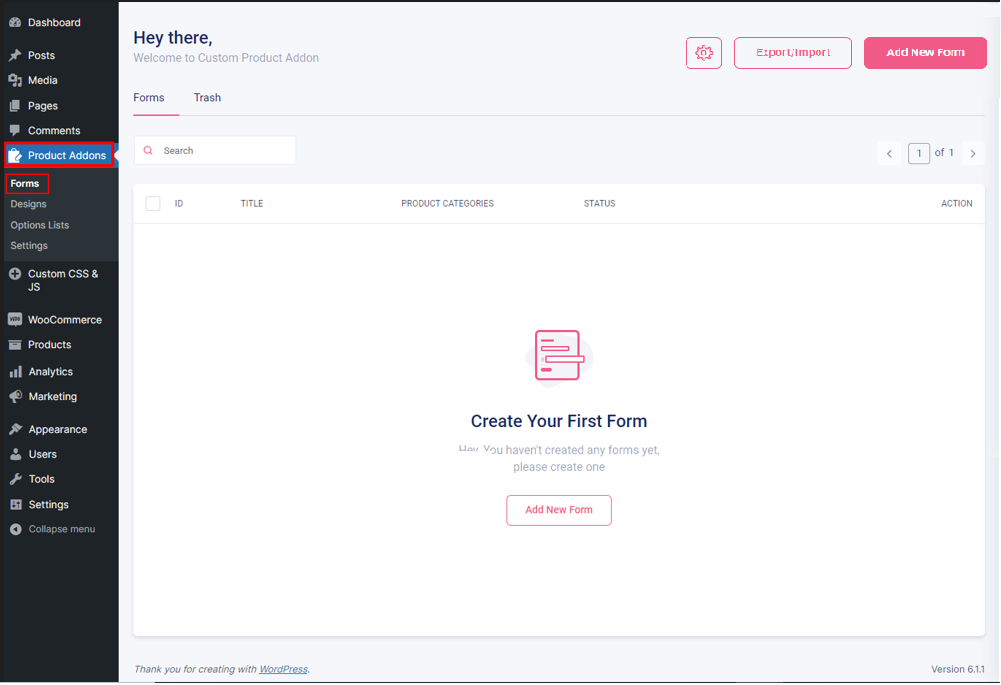Click the current page number box

click(919, 153)
